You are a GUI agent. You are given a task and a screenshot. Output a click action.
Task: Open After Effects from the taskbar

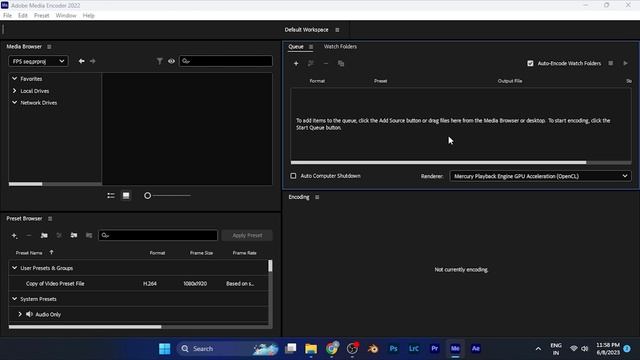[476, 349]
